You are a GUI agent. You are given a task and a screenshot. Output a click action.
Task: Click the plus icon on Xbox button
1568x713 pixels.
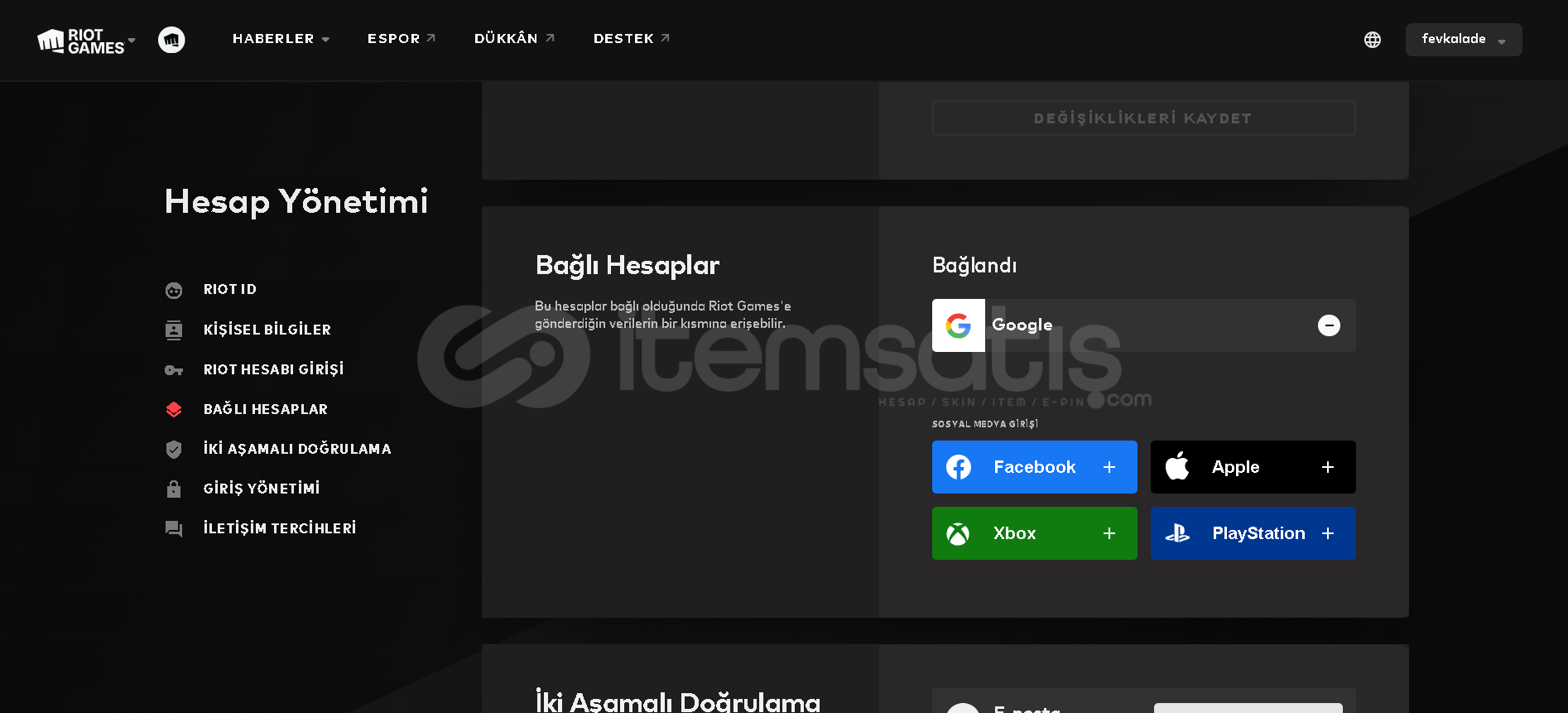pos(1109,533)
